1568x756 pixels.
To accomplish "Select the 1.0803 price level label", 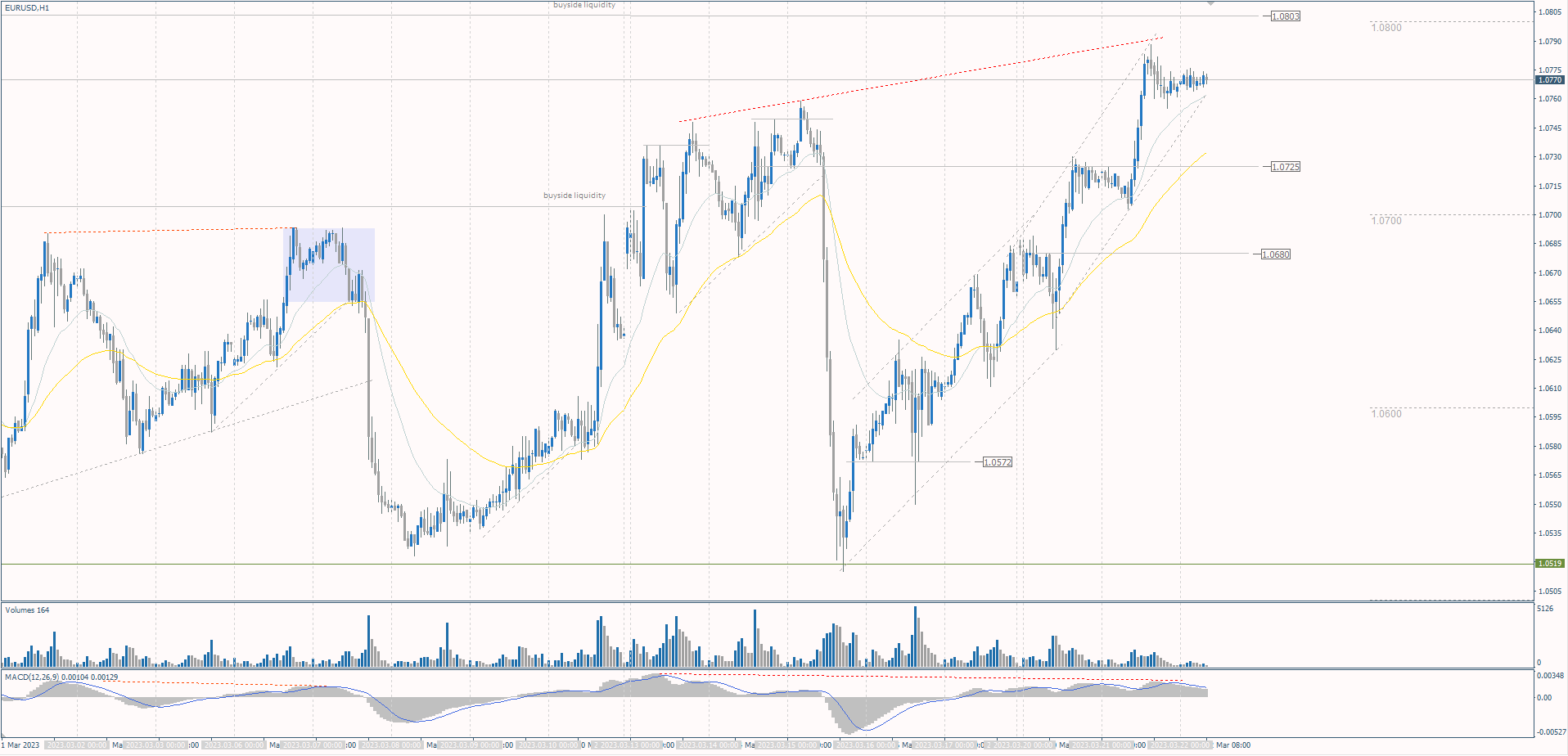I will coord(1285,16).
